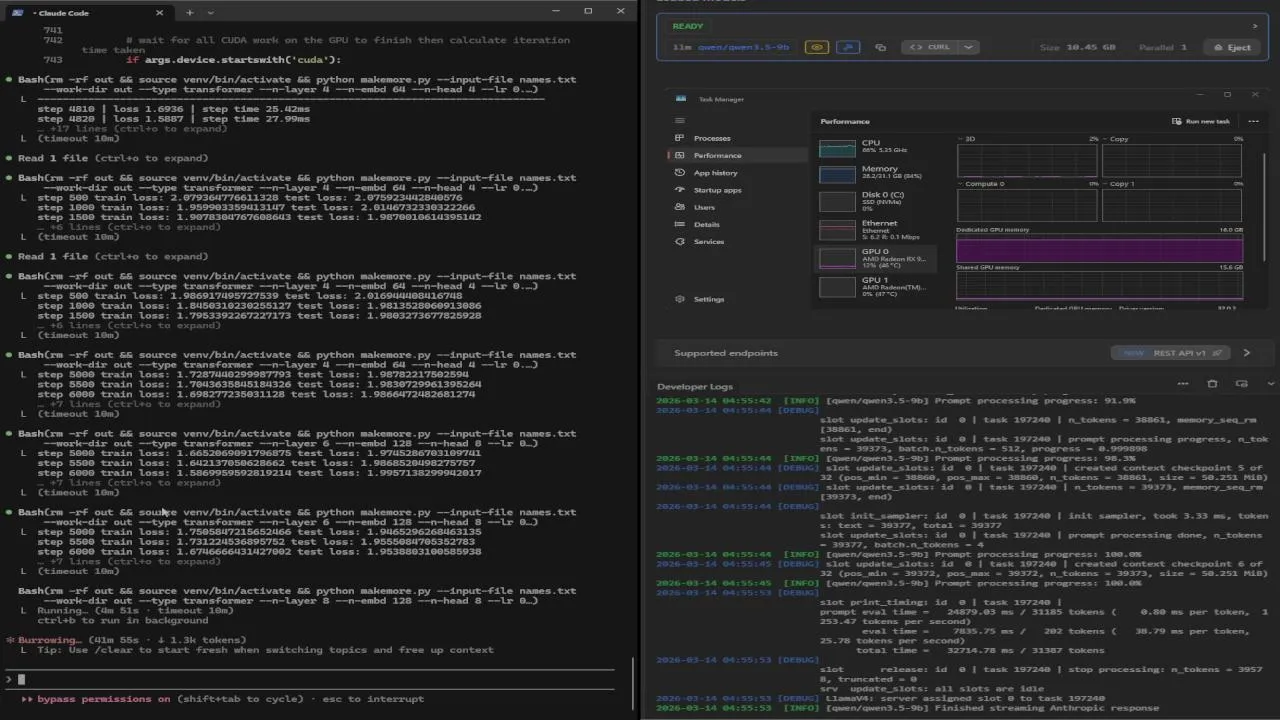Open Task Manager more options ellipsis
The image size is (1280, 720).
tap(1253, 121)
